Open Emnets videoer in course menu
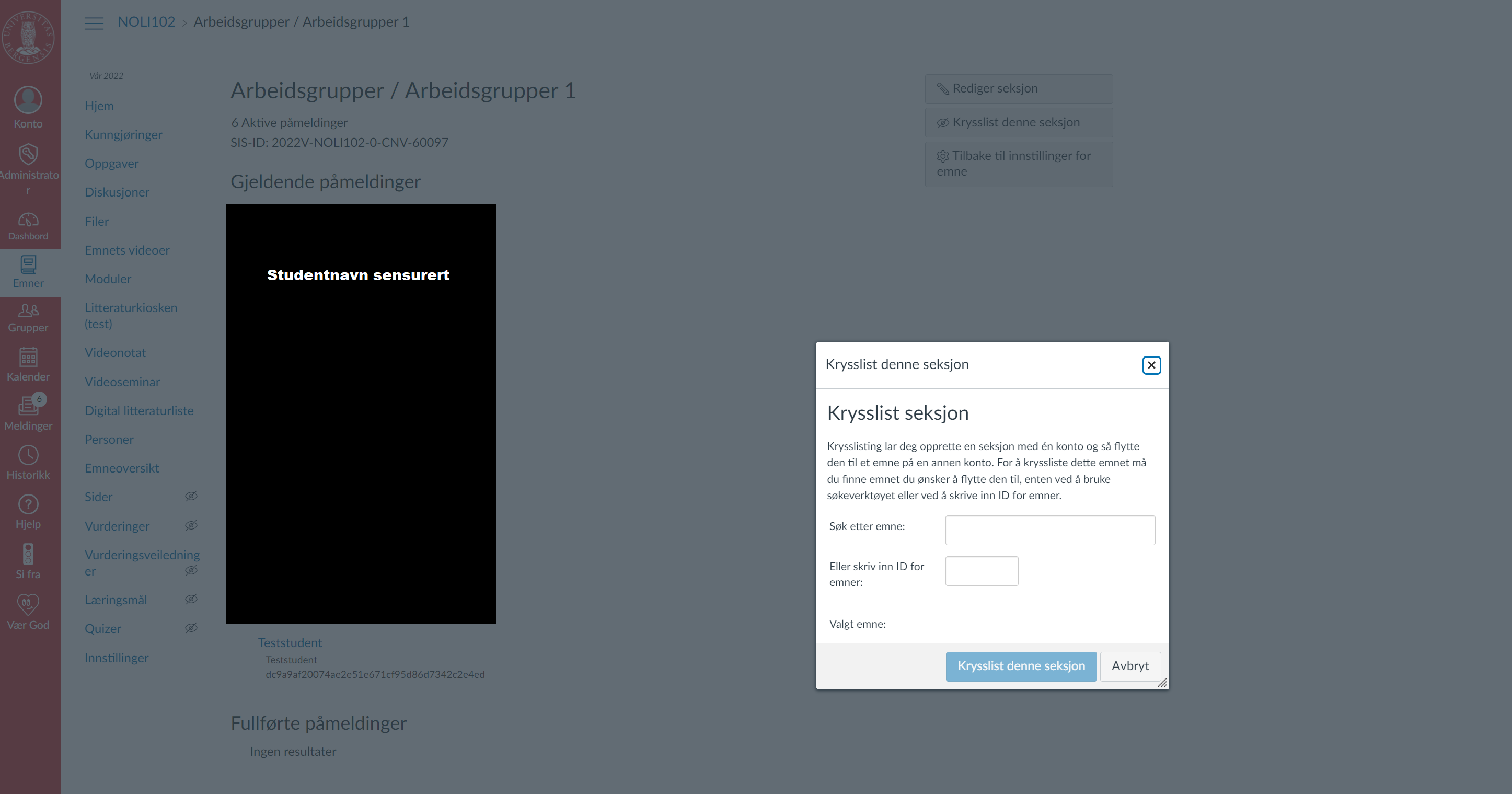This screenshot has height=794, width=1512. 127,250
